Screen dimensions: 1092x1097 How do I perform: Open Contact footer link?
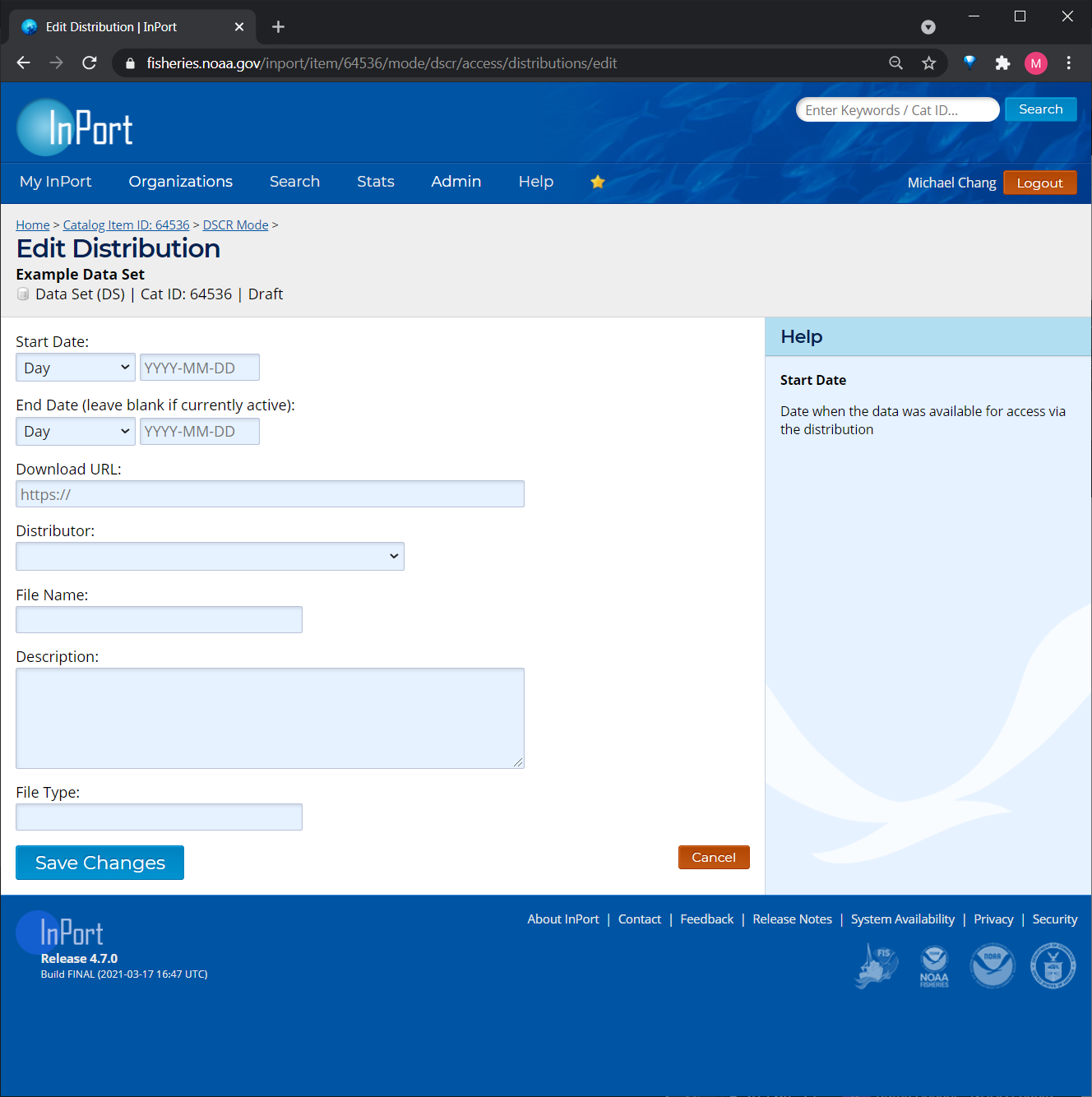(x=640, y=919)
